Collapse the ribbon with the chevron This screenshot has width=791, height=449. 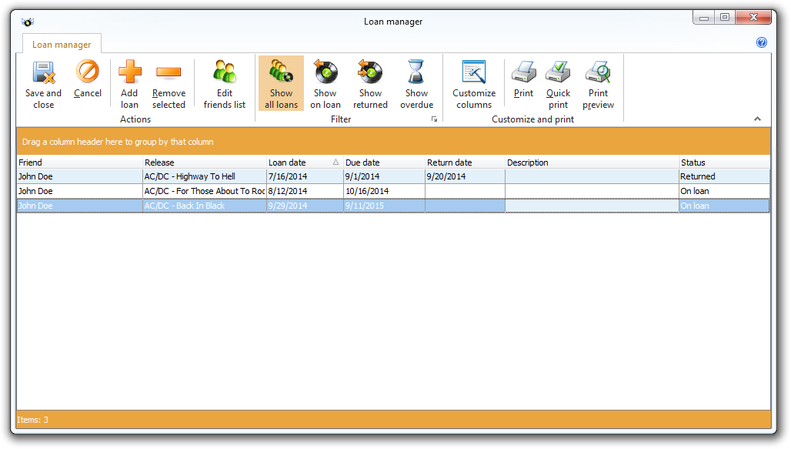click(757, 119)
